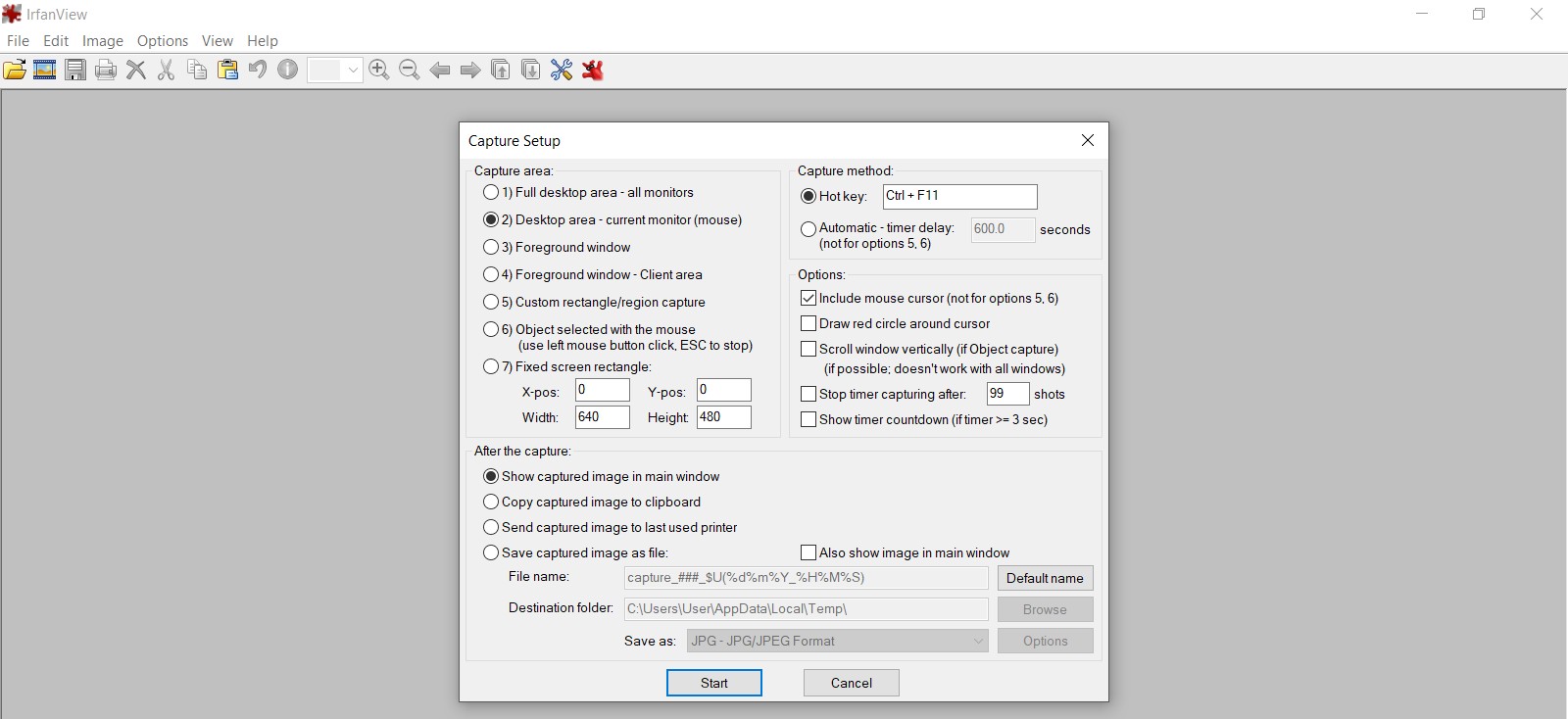Click the Open file folder icon
The width and height of the screenshot is (1568, 719).
[15, 70]
